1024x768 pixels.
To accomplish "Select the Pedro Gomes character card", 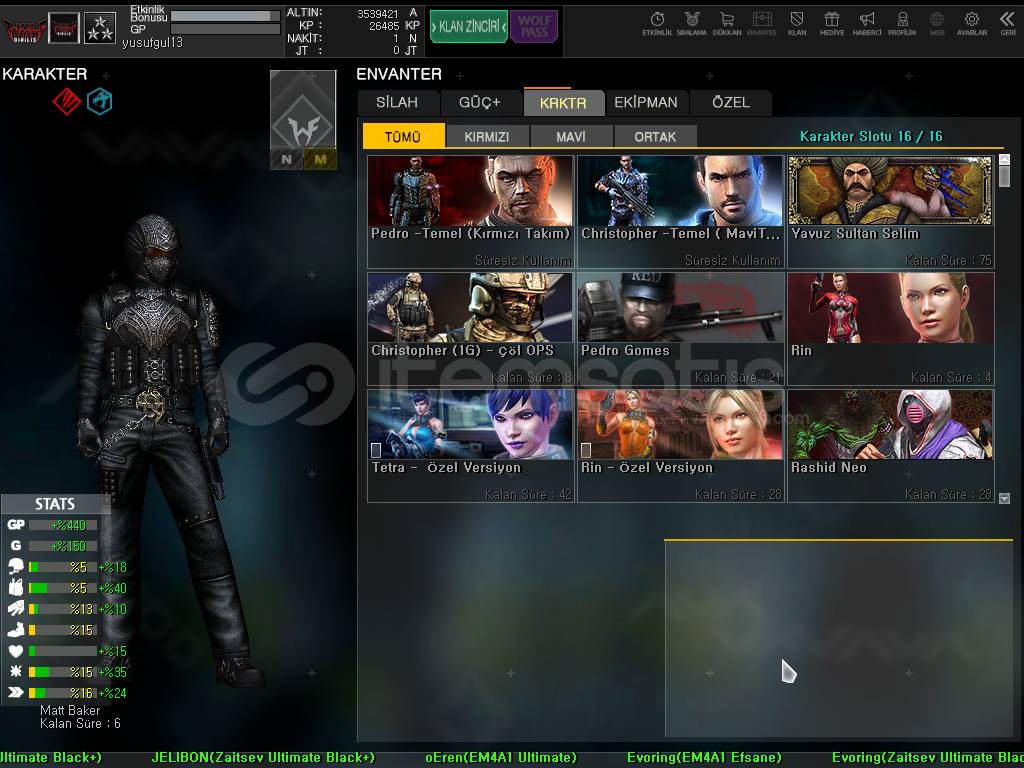I will [x=680, y=329].
